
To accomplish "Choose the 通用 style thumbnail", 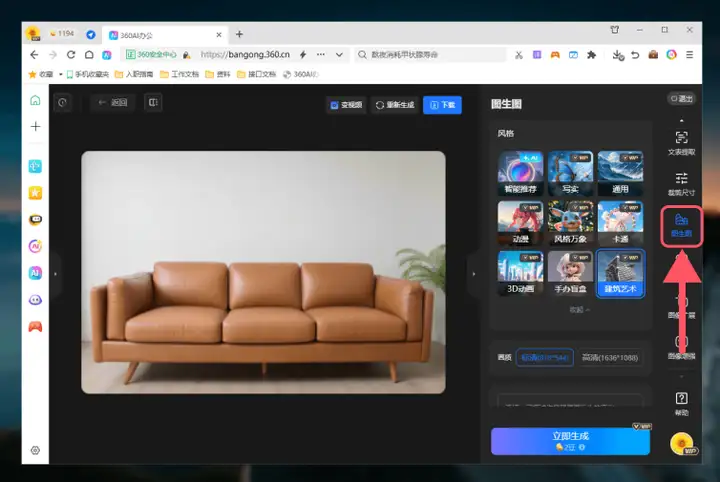I will [620, 173].
